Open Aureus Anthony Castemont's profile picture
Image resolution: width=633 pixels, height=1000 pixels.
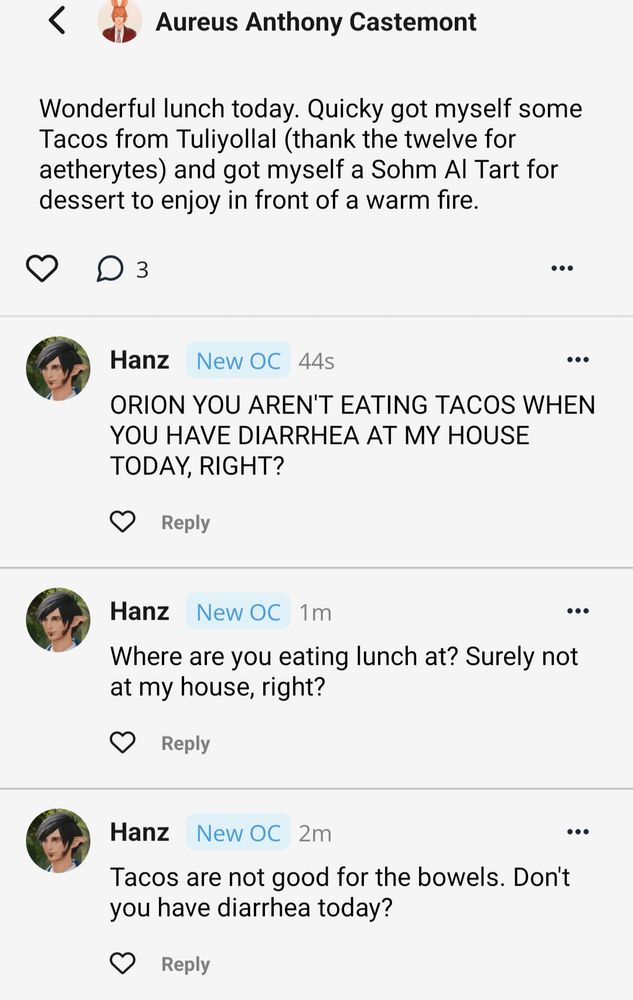click(120, 21)
